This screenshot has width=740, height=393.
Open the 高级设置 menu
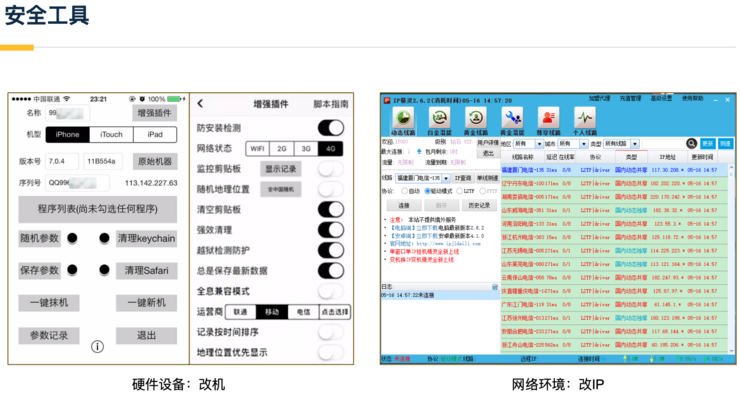[x=661, y=99]
